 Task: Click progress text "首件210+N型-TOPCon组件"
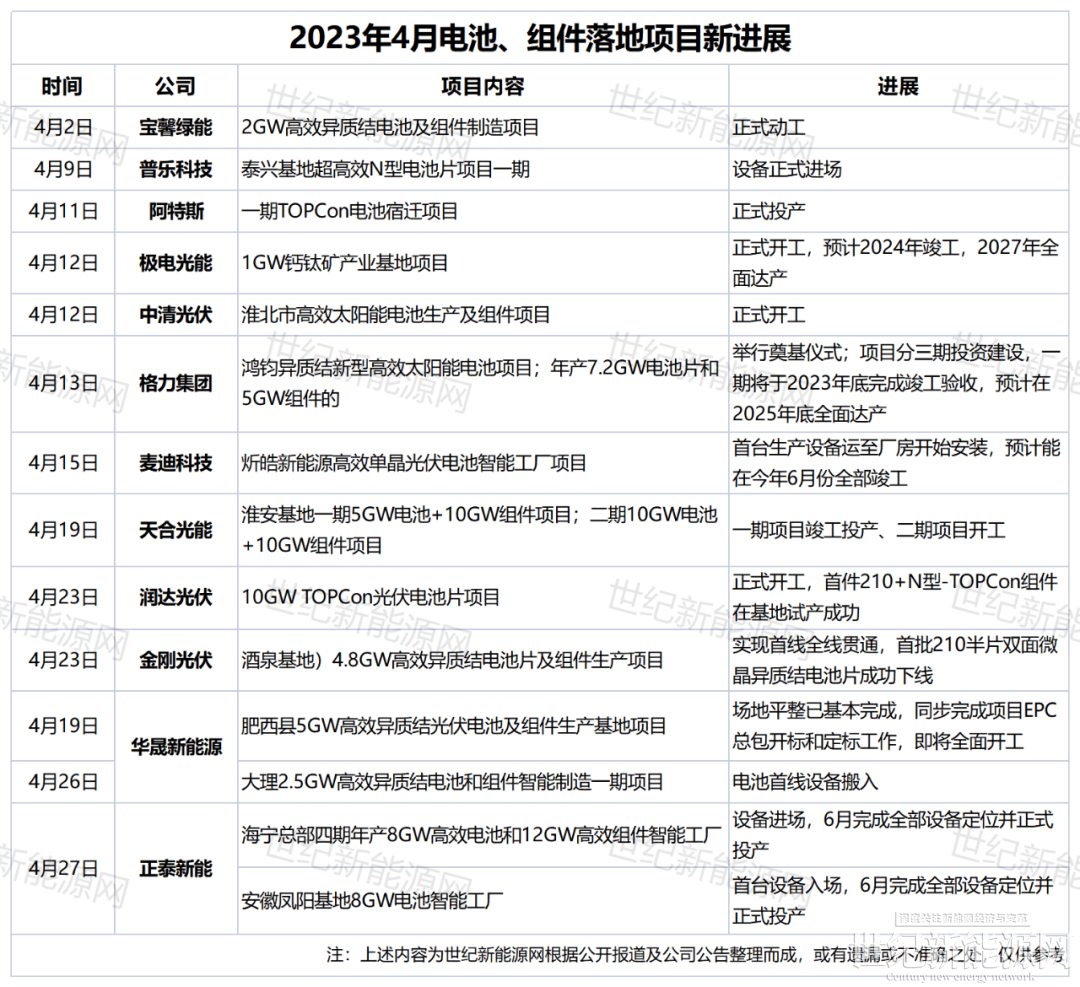pos(941,582)
